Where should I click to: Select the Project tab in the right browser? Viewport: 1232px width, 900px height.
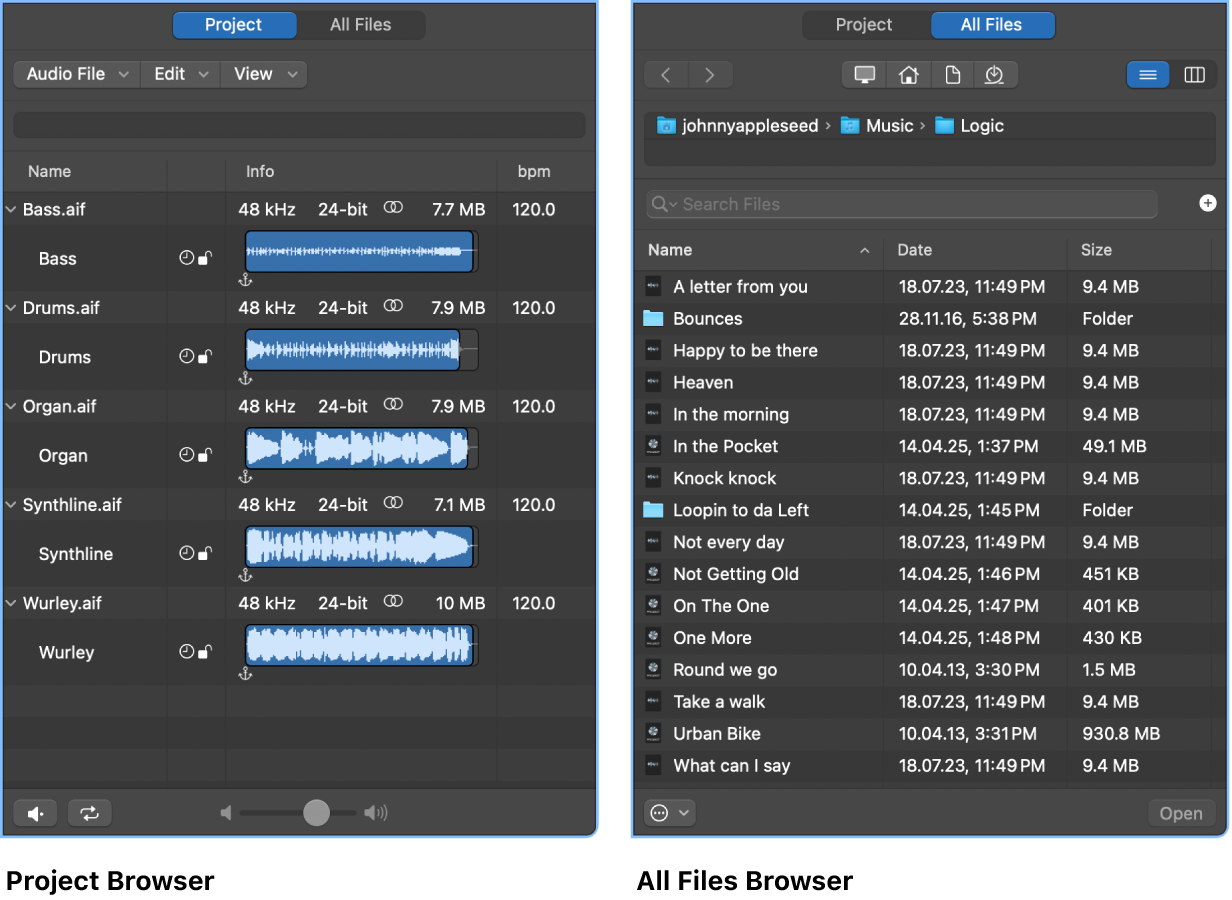pos(866,24)
